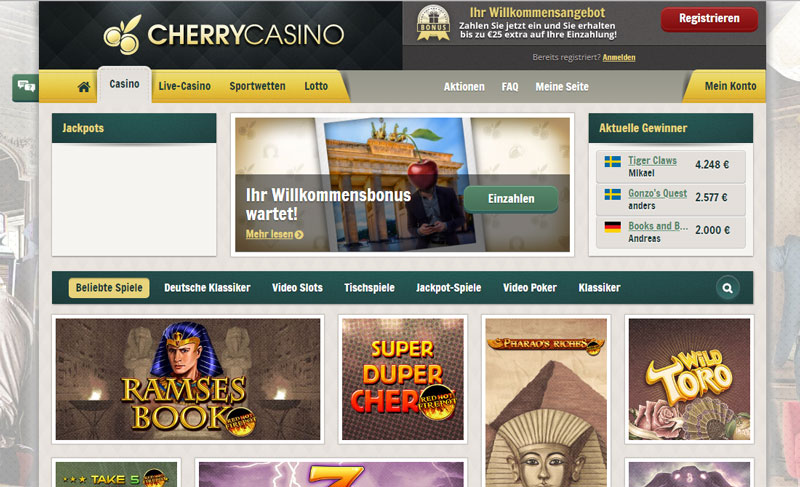
Task: Follow the Anmelden login link
Action: pos(619,58)
